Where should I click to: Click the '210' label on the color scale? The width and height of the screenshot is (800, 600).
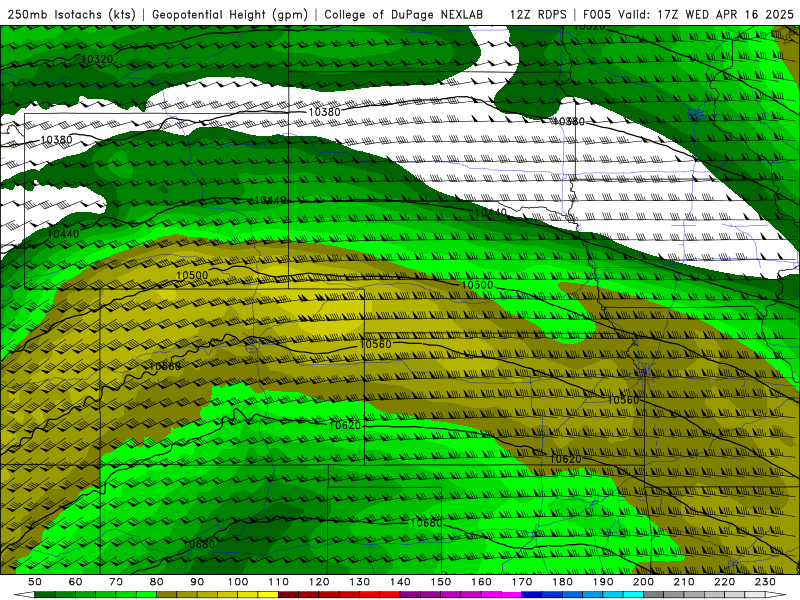684,582
